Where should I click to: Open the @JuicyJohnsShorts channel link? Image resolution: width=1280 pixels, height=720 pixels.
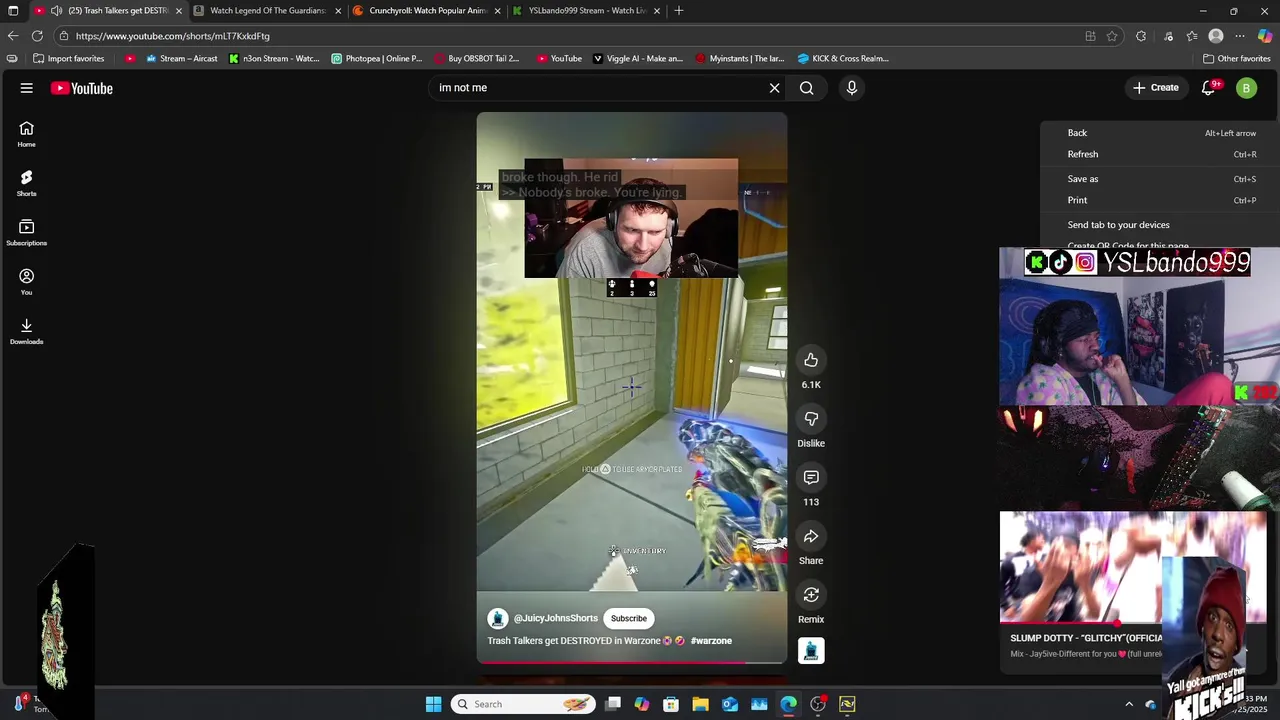(x=556, y=618)
